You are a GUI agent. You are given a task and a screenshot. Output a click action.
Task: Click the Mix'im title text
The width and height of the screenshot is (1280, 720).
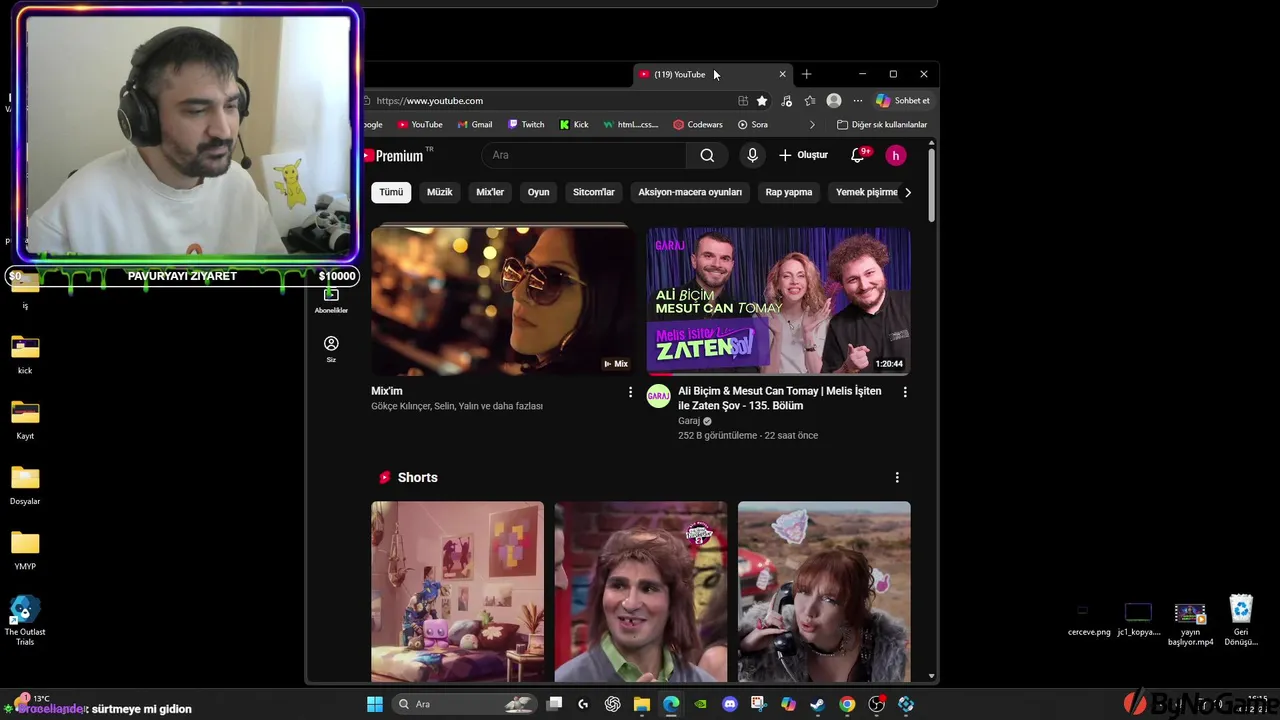pyautogui.click(x=387, y=391)
